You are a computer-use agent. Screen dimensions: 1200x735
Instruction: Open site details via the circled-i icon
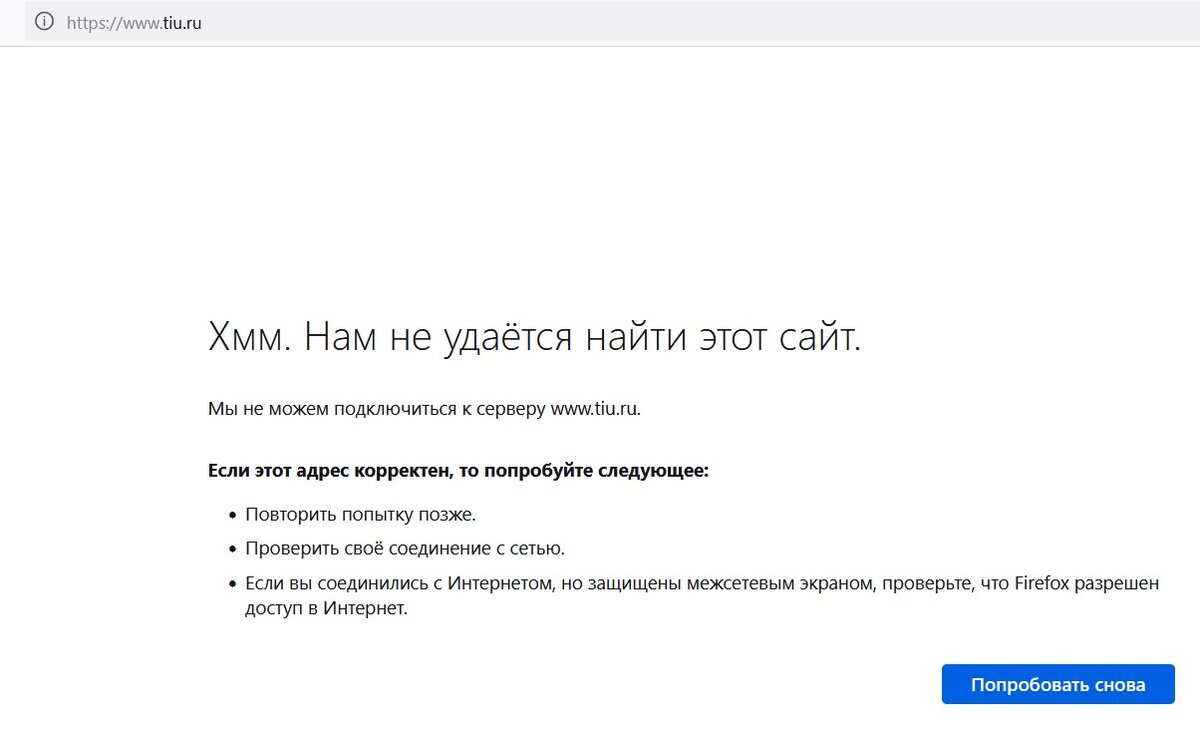click(42, 21)
